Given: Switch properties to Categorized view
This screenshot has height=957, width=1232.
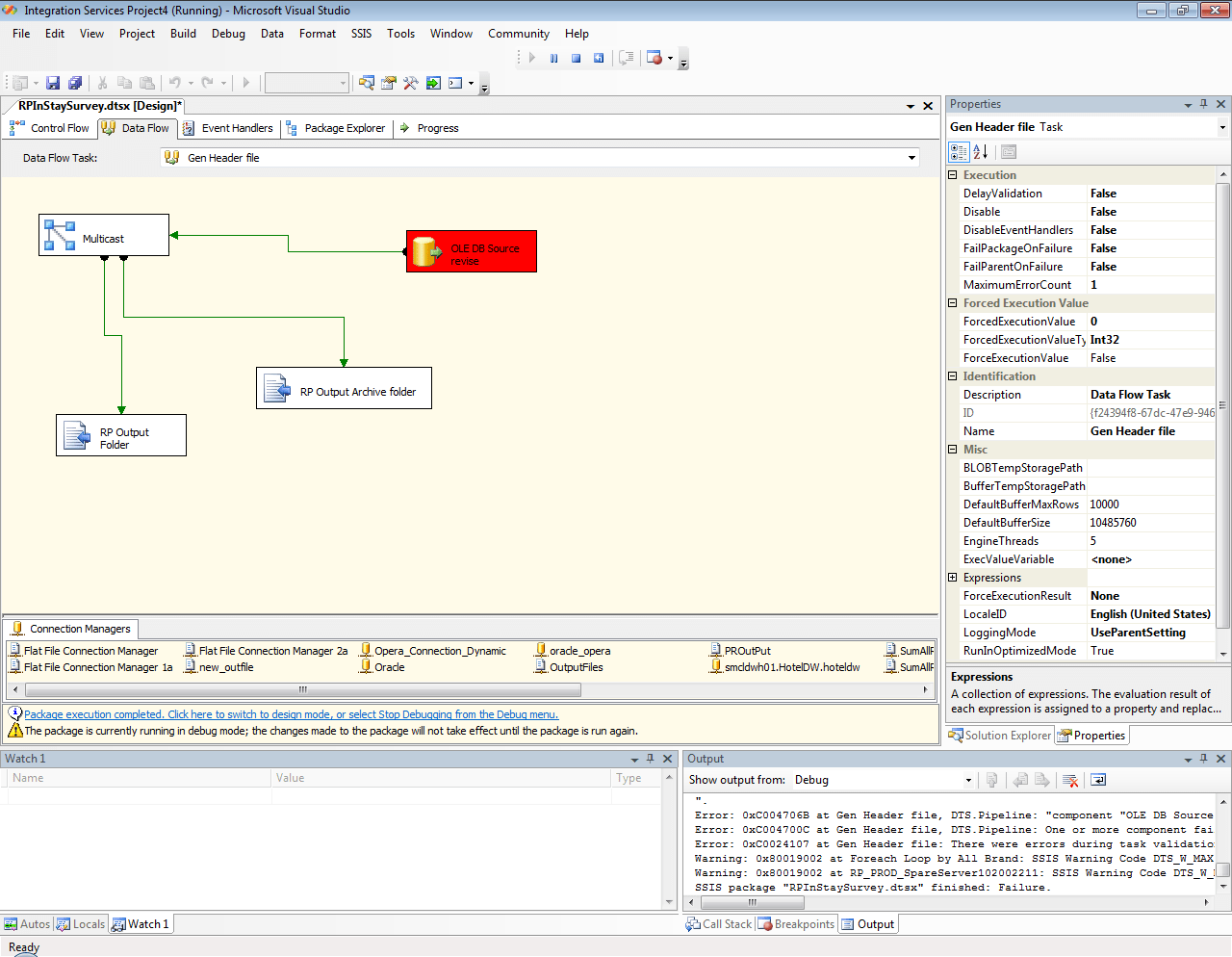Looking at the screenshot, I should 959,152.
